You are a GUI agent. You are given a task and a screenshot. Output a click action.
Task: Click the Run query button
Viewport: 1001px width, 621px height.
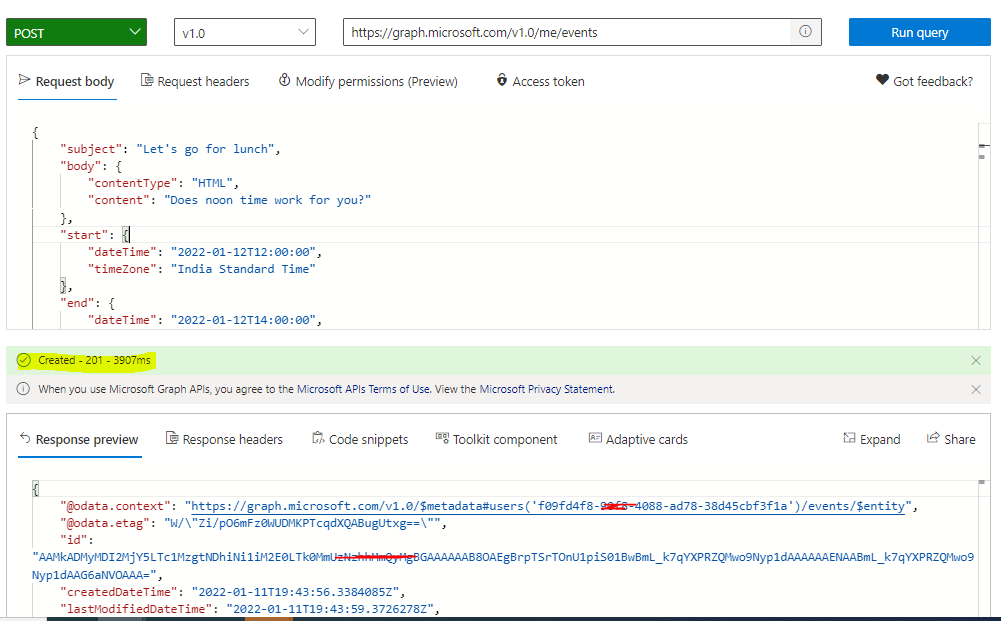click(919, 31)
